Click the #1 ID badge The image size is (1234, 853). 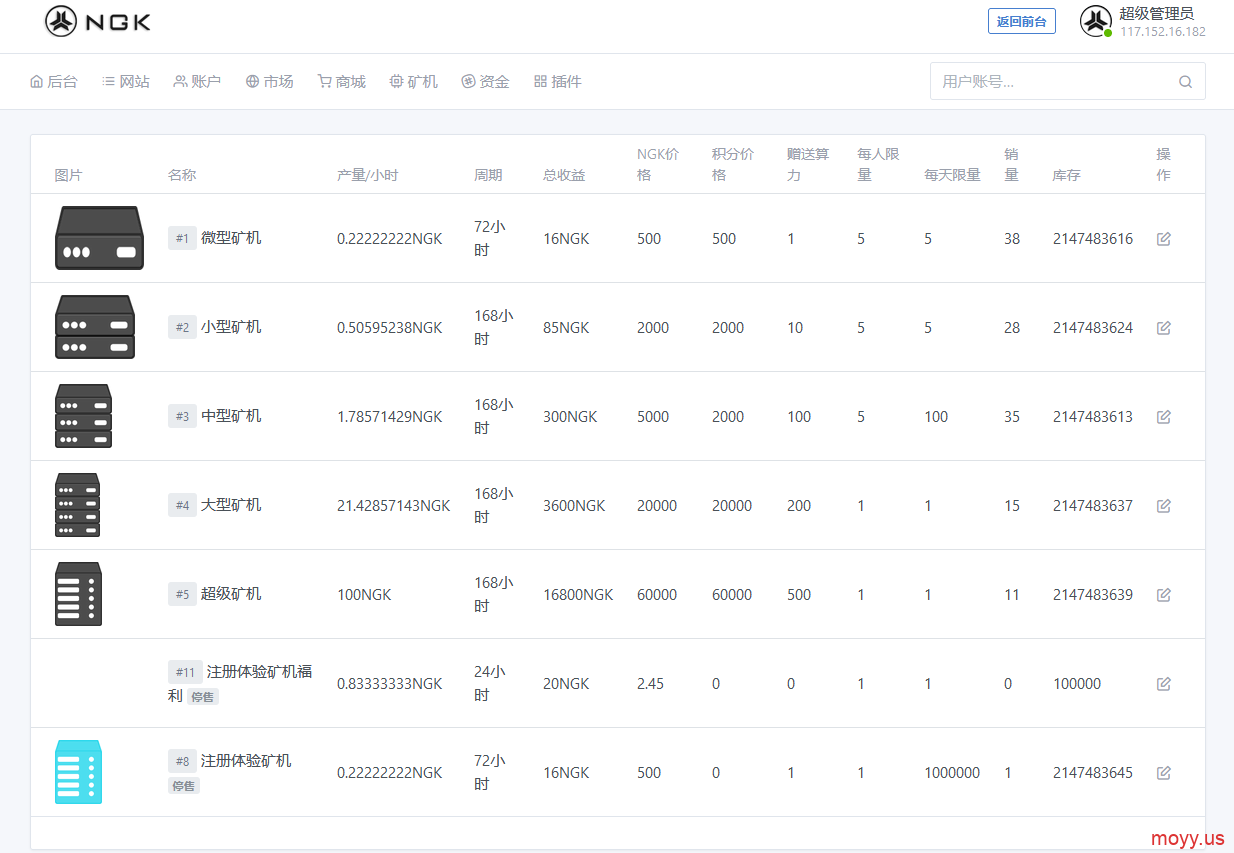182,238
